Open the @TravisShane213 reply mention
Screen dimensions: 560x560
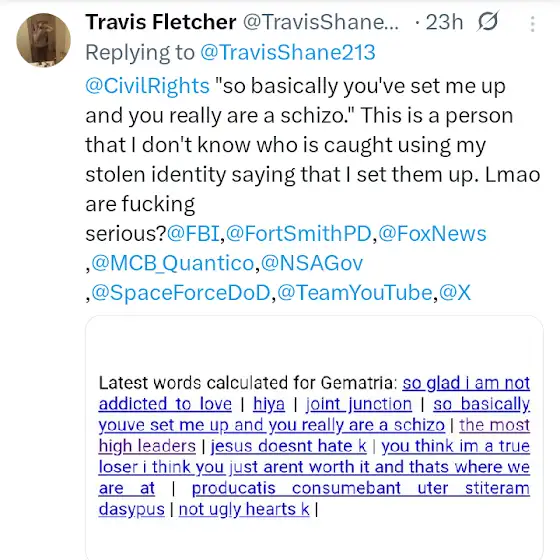pos(288,52)
